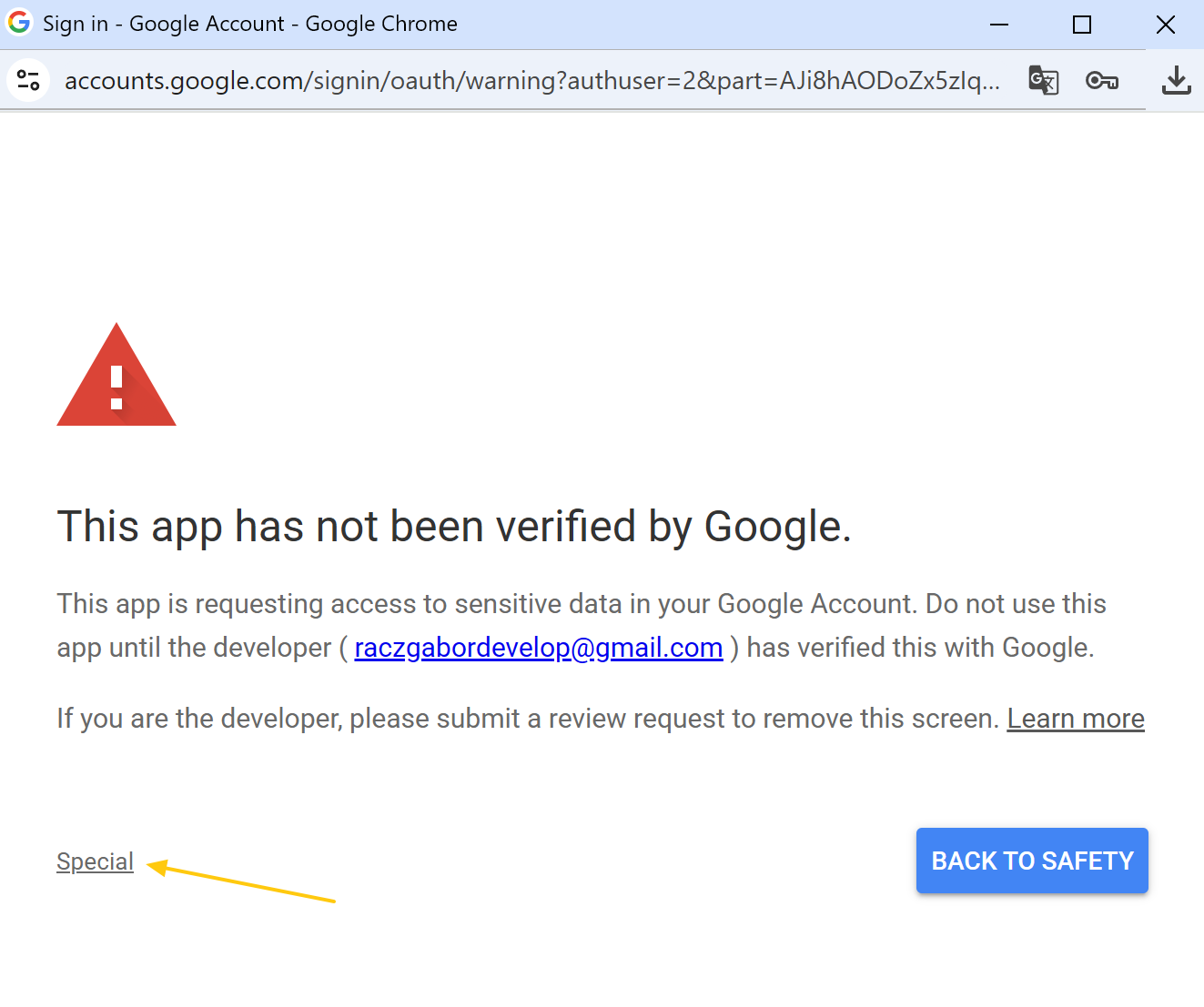Open the Chrome downloads icon
The height and width of the screenshot is (1007, 1204).
click(x=1176, y=80)
